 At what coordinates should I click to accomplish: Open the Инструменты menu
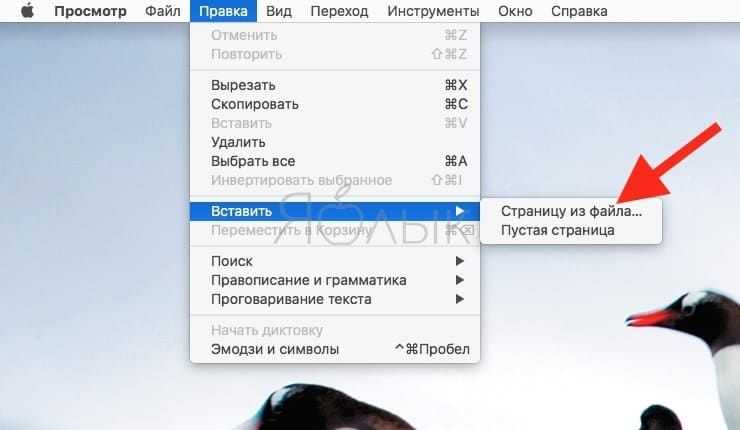(433, 11)
